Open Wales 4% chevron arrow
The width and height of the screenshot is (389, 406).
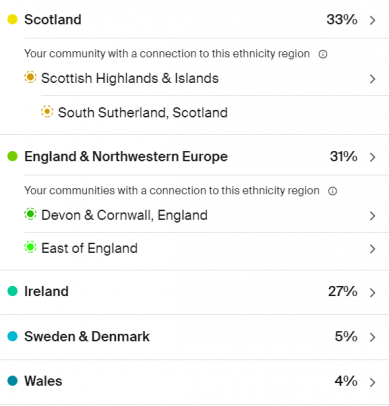tap(372, 382)
